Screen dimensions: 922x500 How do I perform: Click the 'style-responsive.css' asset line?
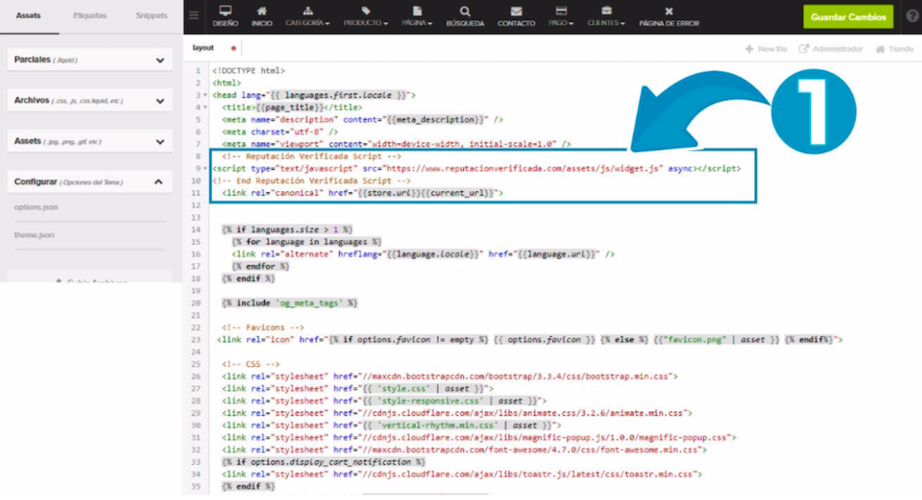tap(384, 401)
